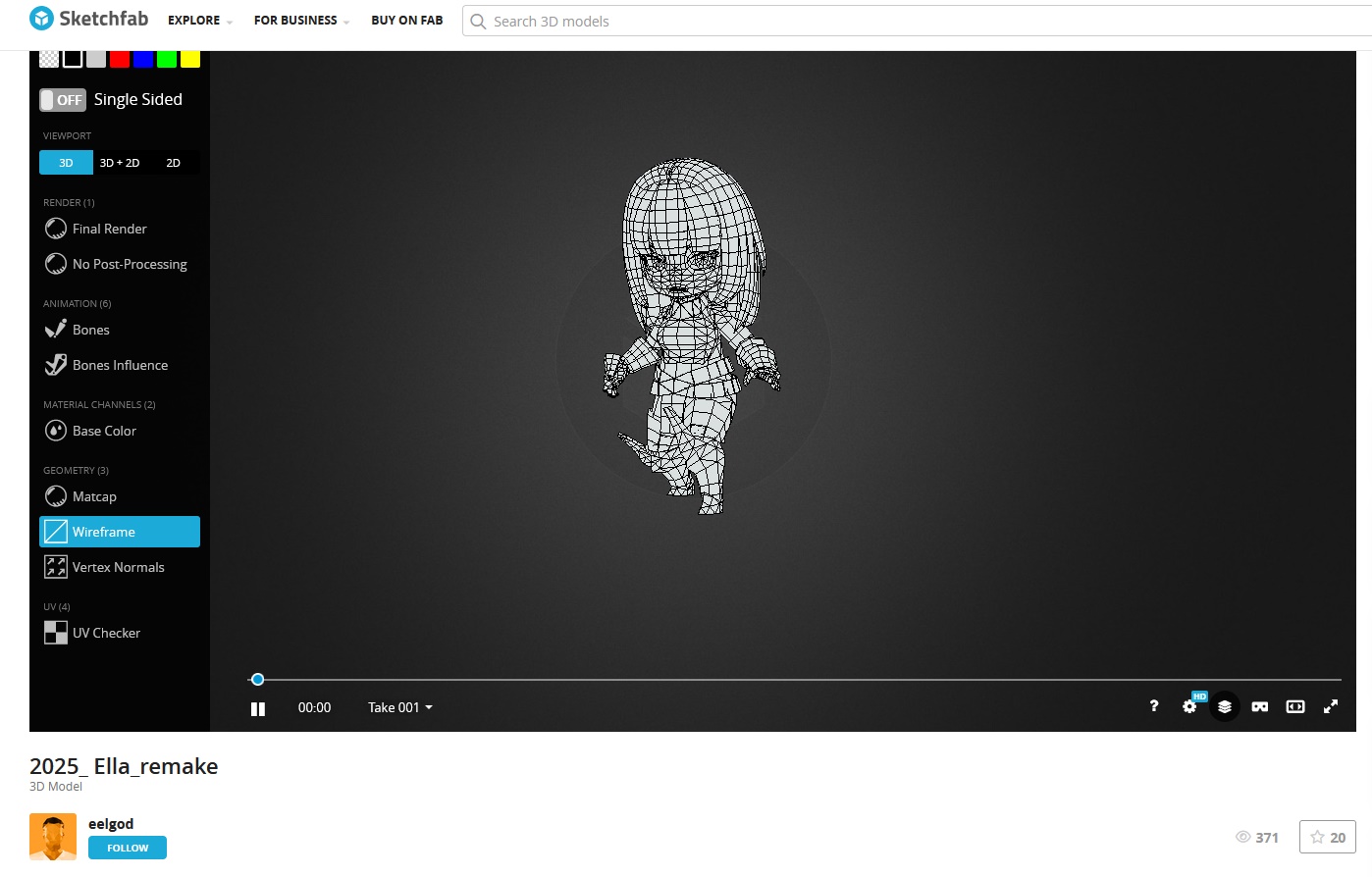Enter fullscreen with the arrows icon
Screen dimensions: 1372x877
click(x=1331, y=706)
